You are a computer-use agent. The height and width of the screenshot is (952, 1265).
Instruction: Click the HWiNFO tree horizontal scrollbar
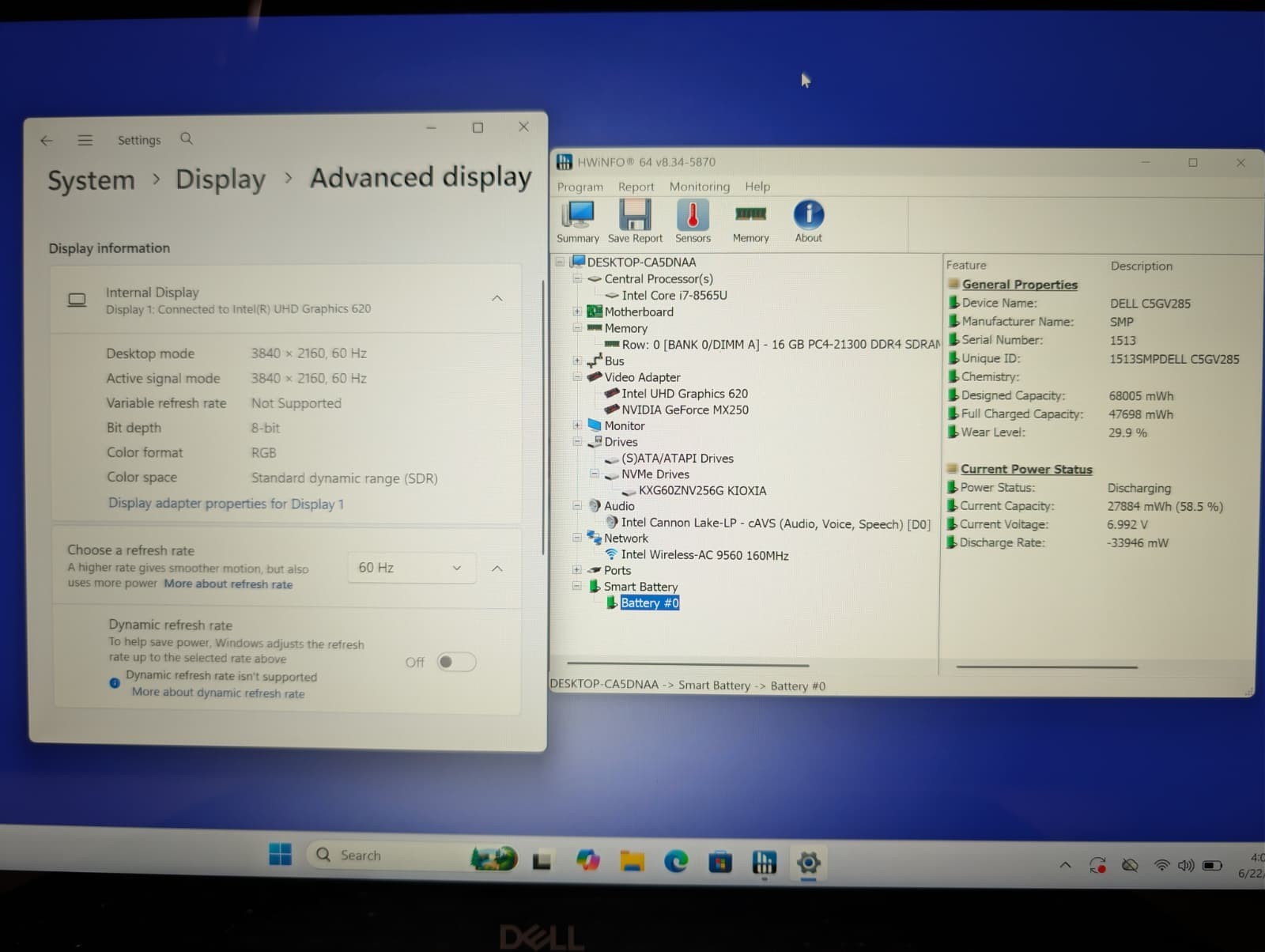[687, 664]
